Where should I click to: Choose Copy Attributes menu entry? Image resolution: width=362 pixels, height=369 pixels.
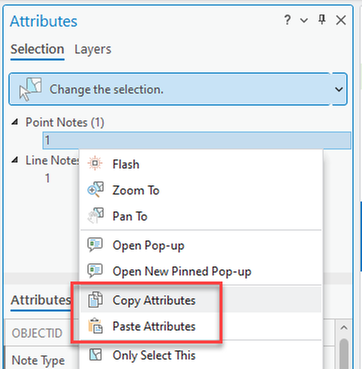click(201, 300)
